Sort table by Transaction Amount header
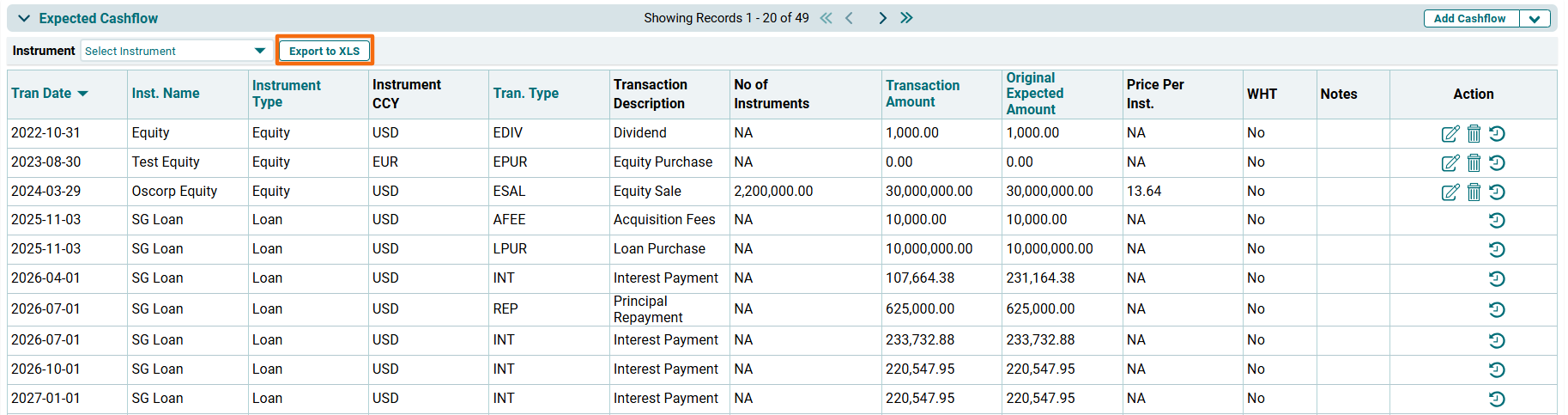This screenshot has height=415, width=1568. pos(923,94)
